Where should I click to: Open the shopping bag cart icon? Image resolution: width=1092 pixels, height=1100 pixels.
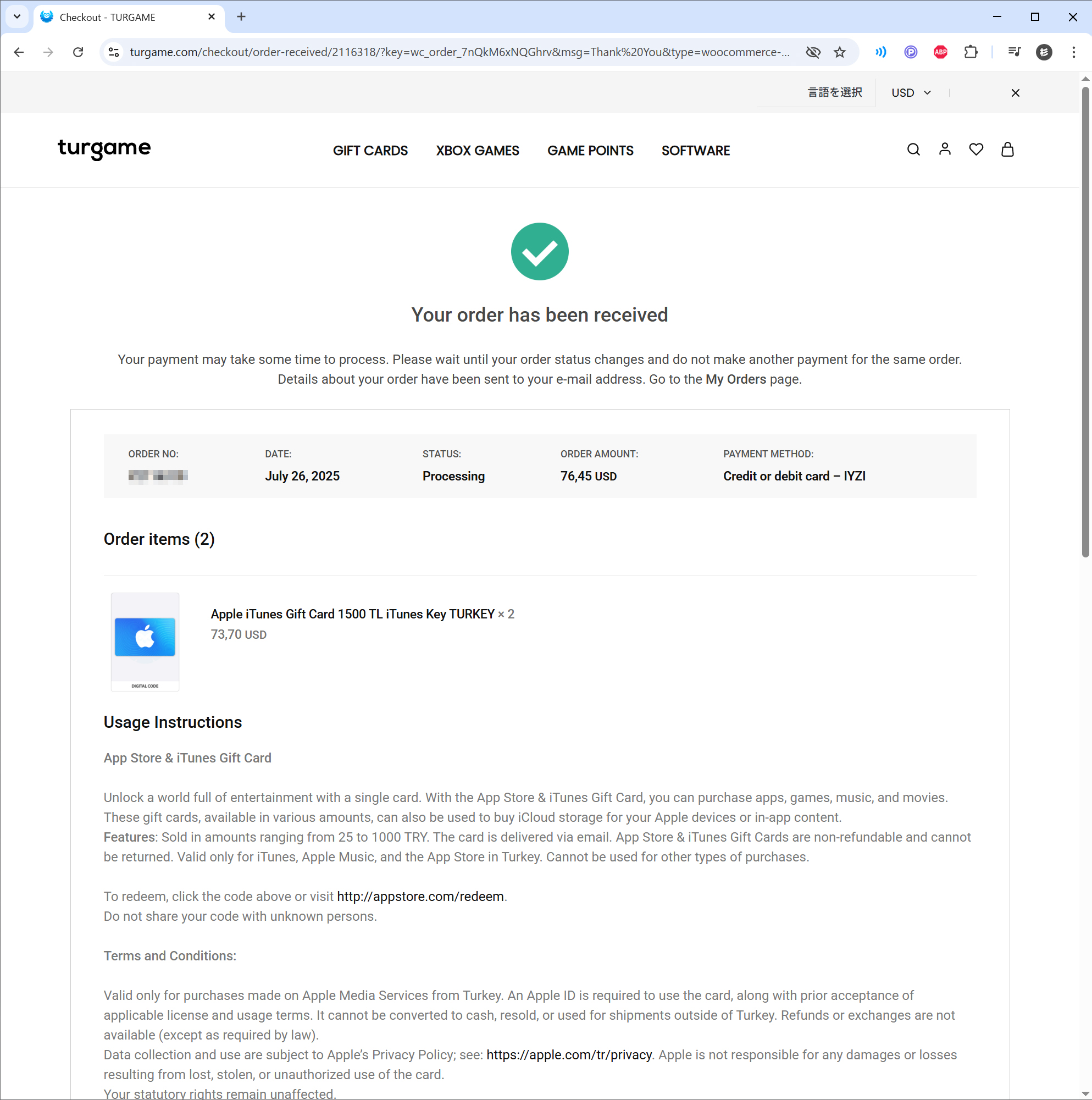(x=1007, y=149)
